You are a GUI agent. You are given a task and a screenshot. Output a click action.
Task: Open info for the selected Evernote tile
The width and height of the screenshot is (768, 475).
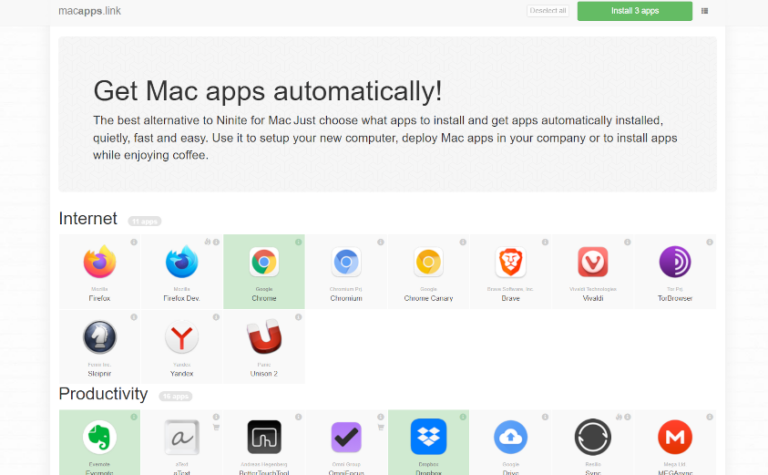(x=134, y=417)
